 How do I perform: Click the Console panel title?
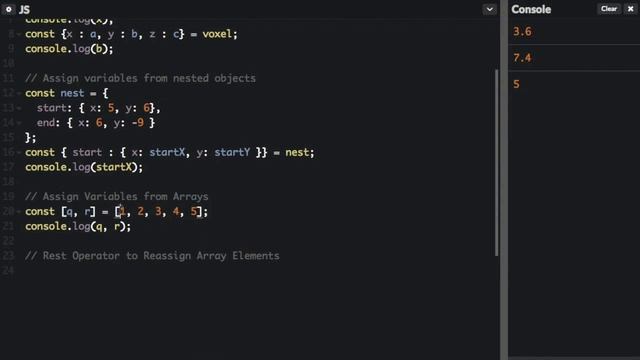click(531, 9)
